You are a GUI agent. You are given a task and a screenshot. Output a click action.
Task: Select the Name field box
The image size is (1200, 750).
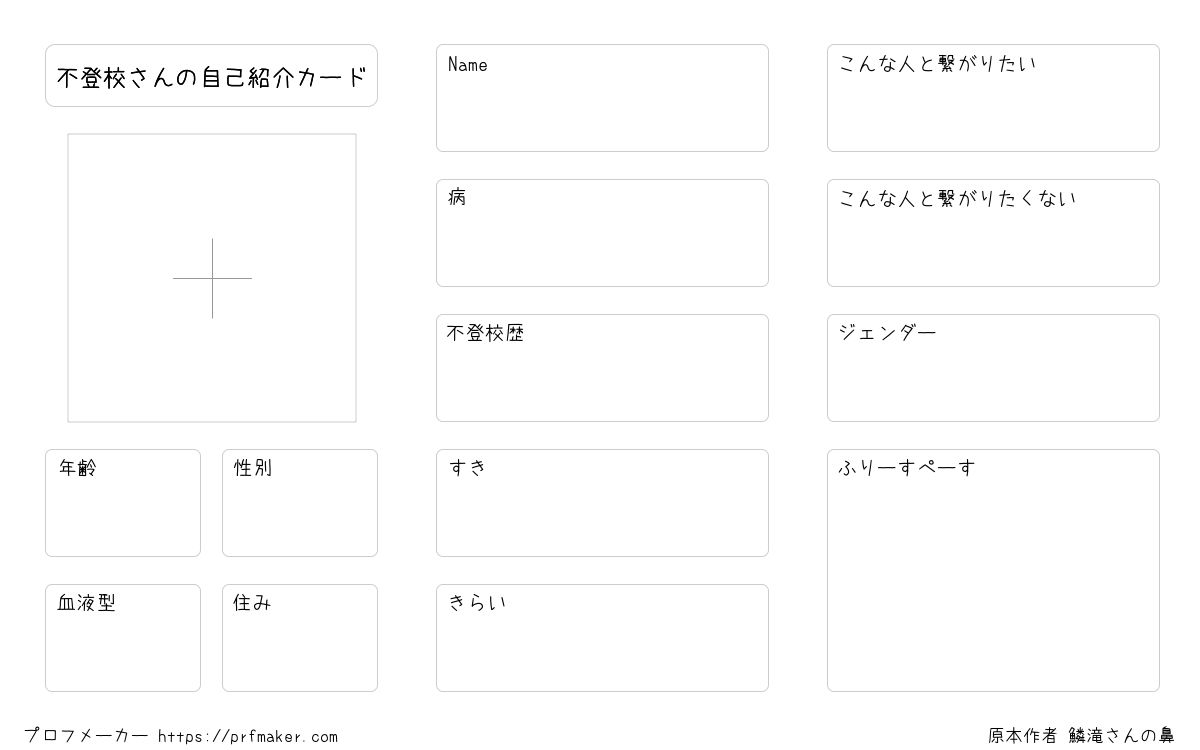pyautogui.click(x=602, y=98)
